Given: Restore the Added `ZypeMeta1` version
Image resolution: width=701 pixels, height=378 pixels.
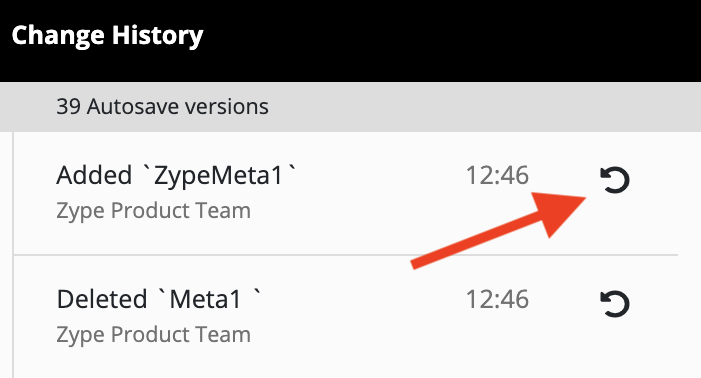Looking at the screenshot, I should coord(615,180).
